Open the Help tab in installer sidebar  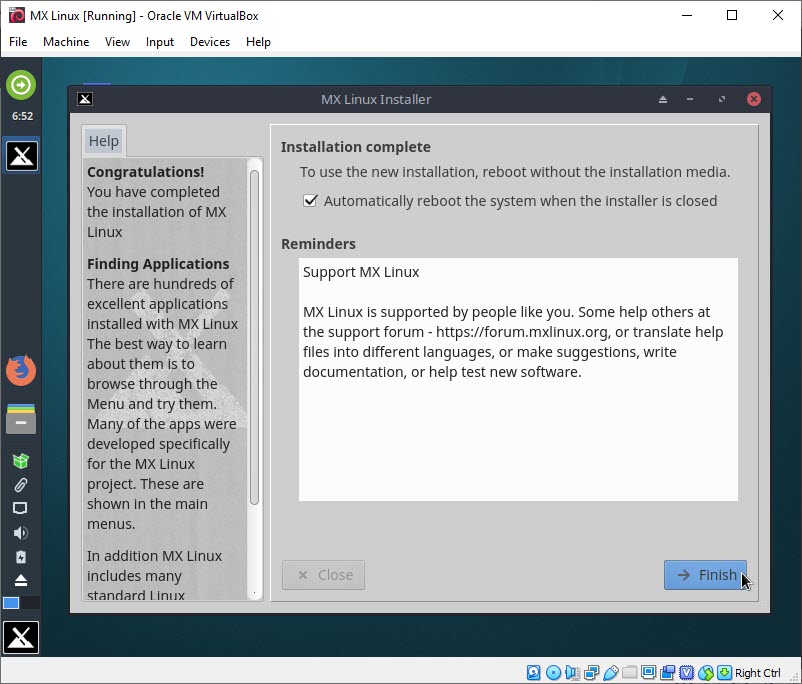point(104,141)
